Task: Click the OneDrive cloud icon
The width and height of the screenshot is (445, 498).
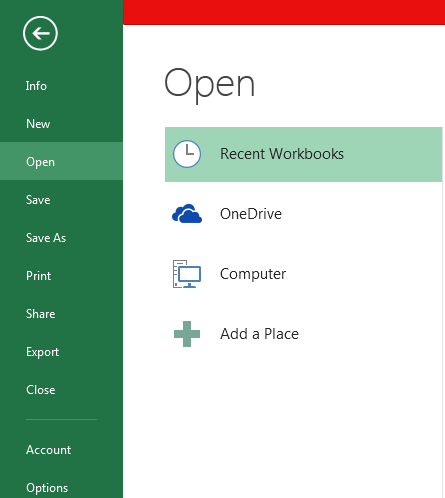Action: click(187, 214)
